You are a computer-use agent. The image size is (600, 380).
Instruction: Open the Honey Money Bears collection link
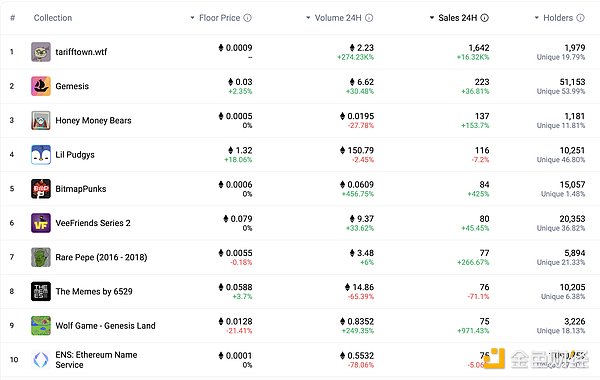pos(93,121)
